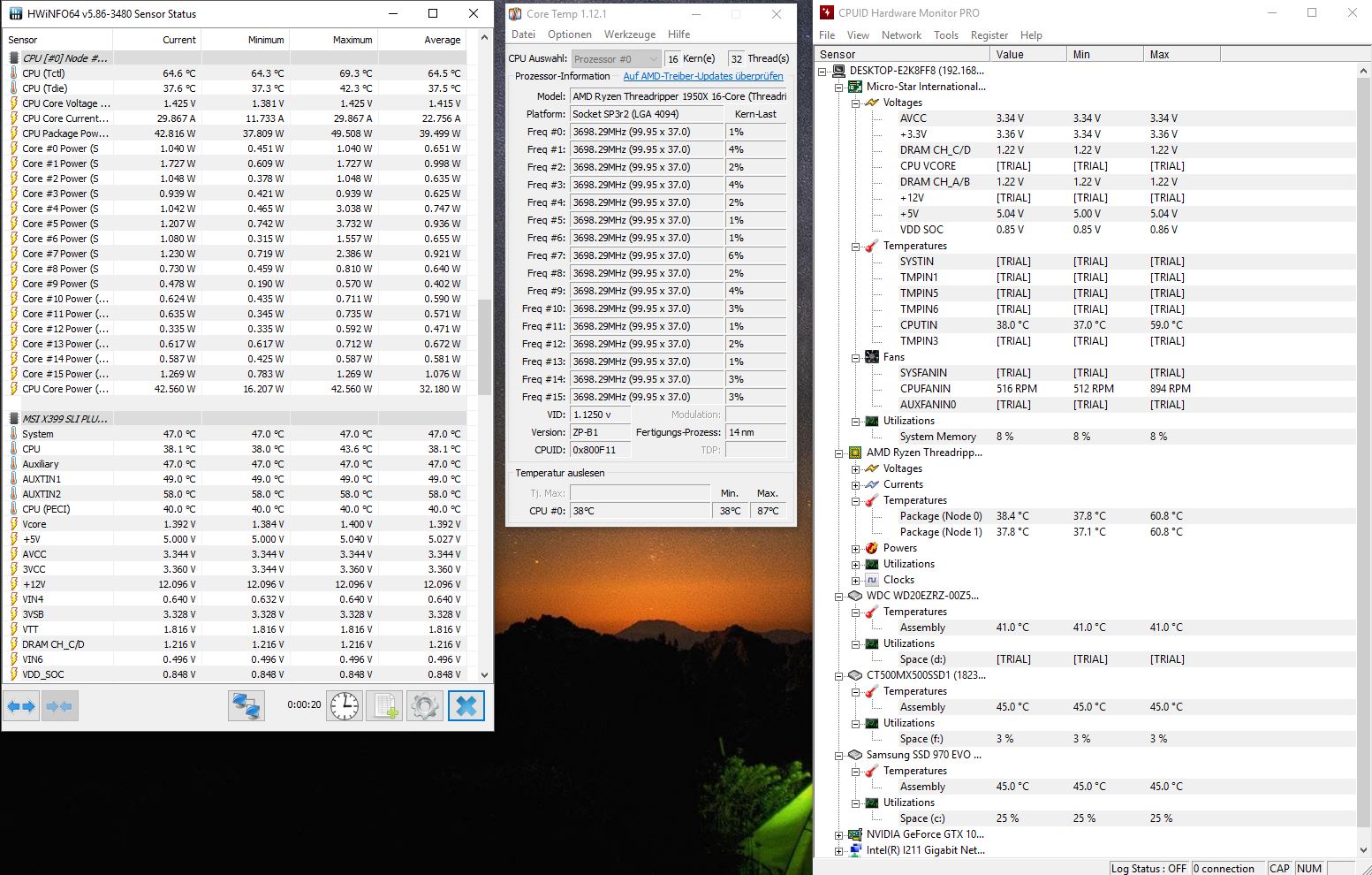Collapse the Fans group in Hardware Monitor
This screenshot has height=875, width=1372.
point(856,357)
